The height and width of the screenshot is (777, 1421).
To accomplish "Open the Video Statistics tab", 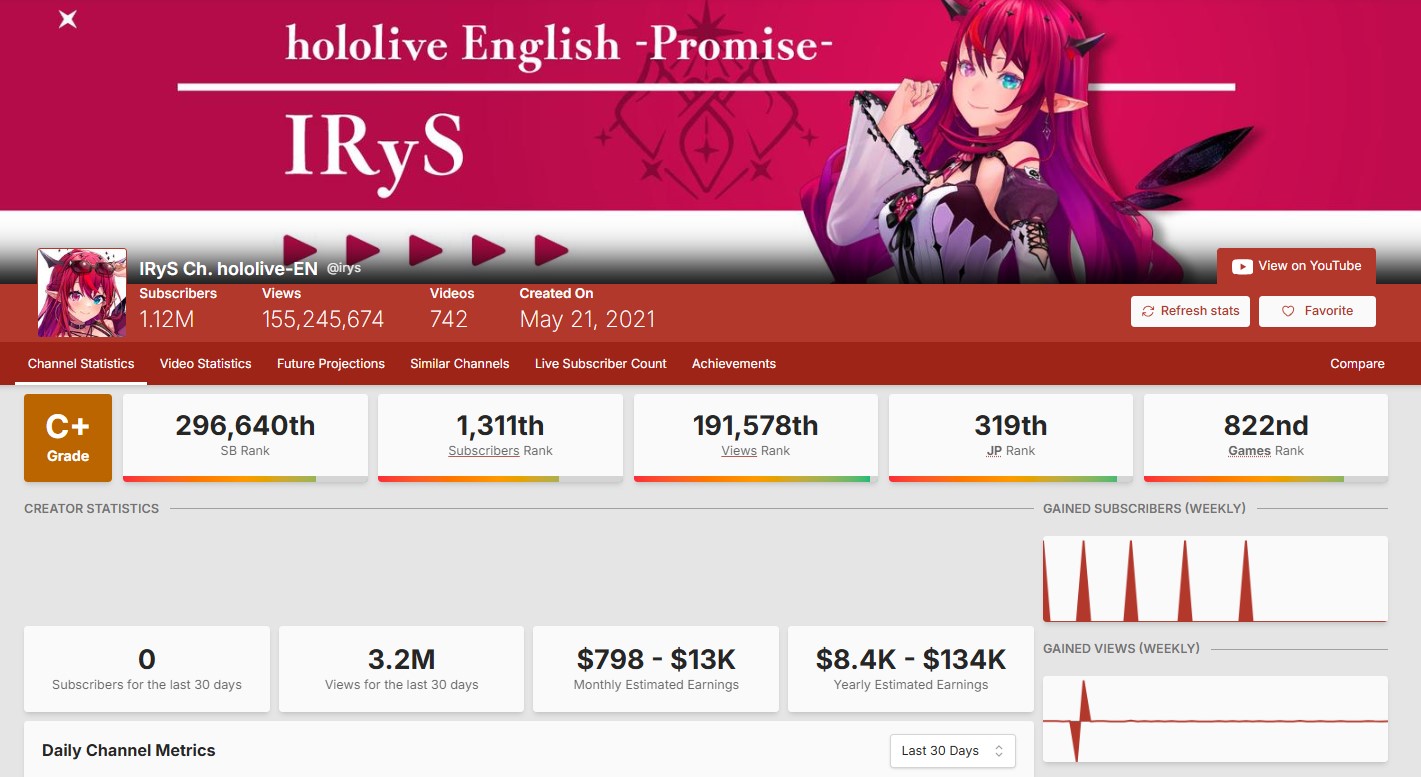I will point(206,364).
